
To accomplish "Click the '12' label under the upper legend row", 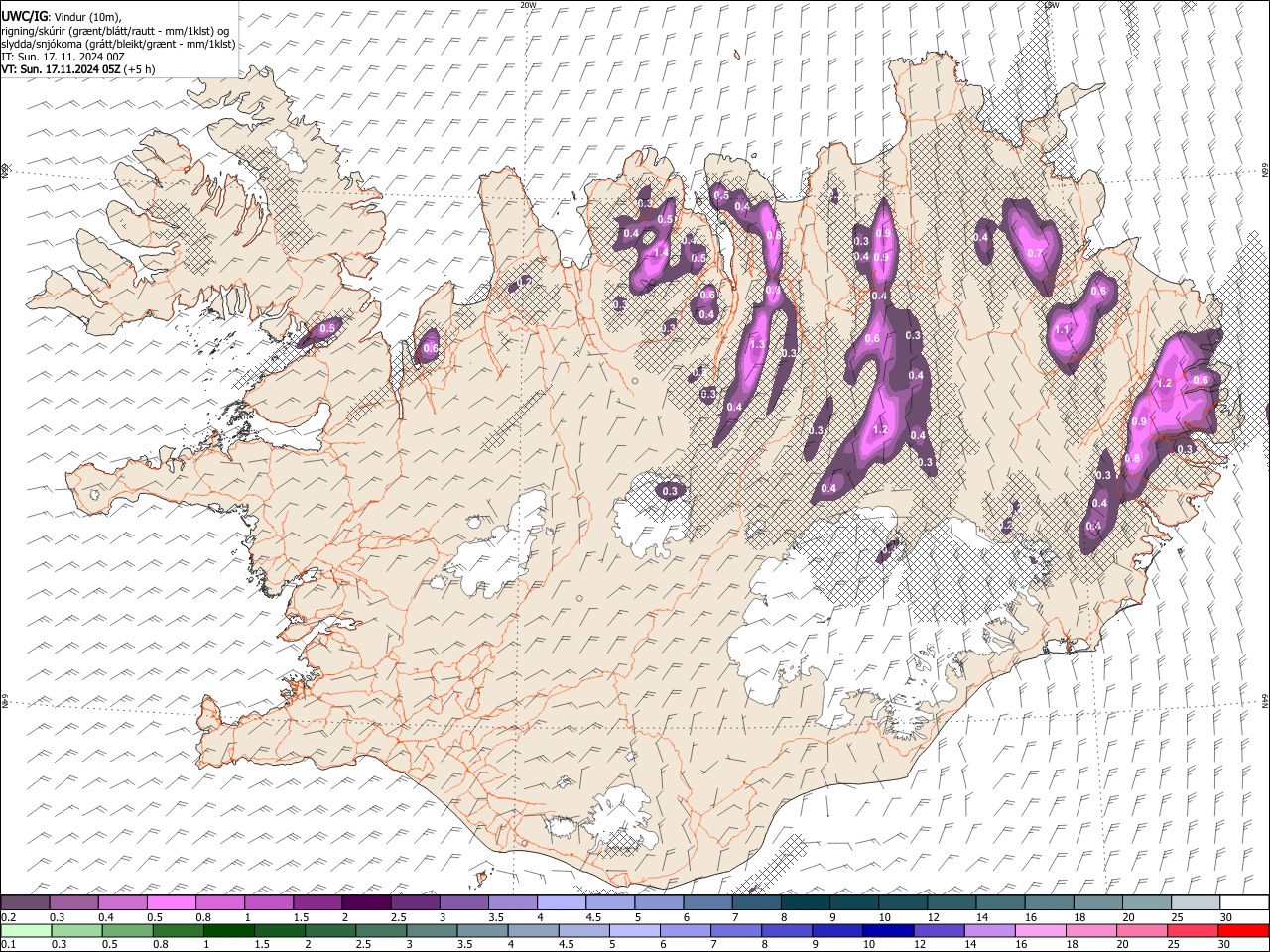I will (934, 916).
